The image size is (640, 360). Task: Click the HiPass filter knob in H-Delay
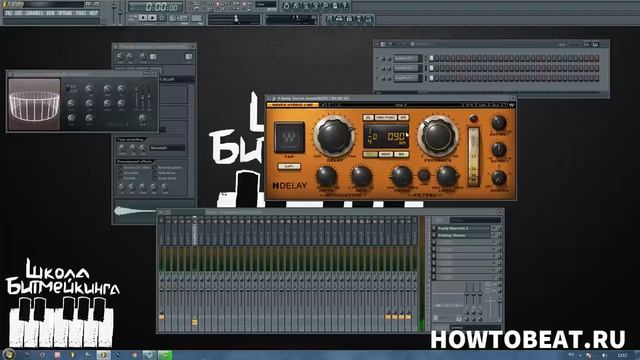[401, 177]
